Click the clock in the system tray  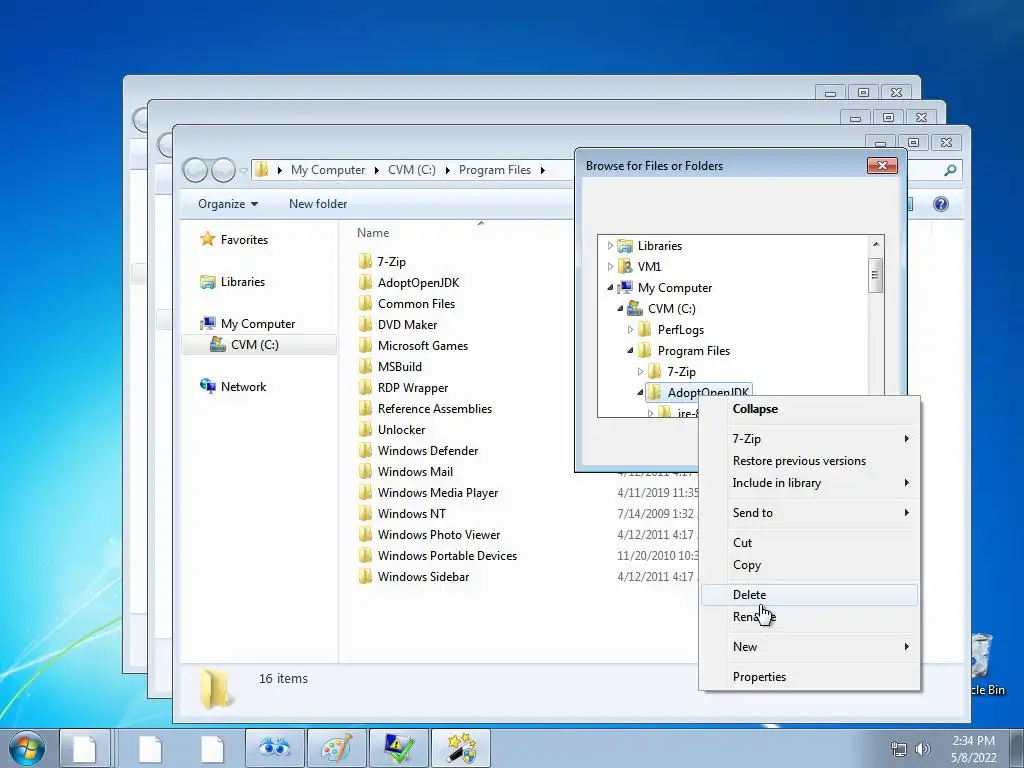(973, 749)
